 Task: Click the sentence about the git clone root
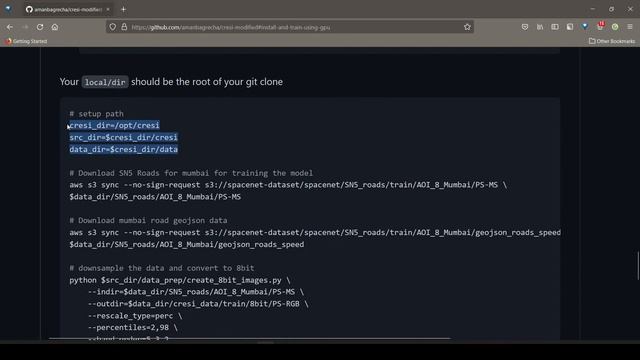coord(171,82)
